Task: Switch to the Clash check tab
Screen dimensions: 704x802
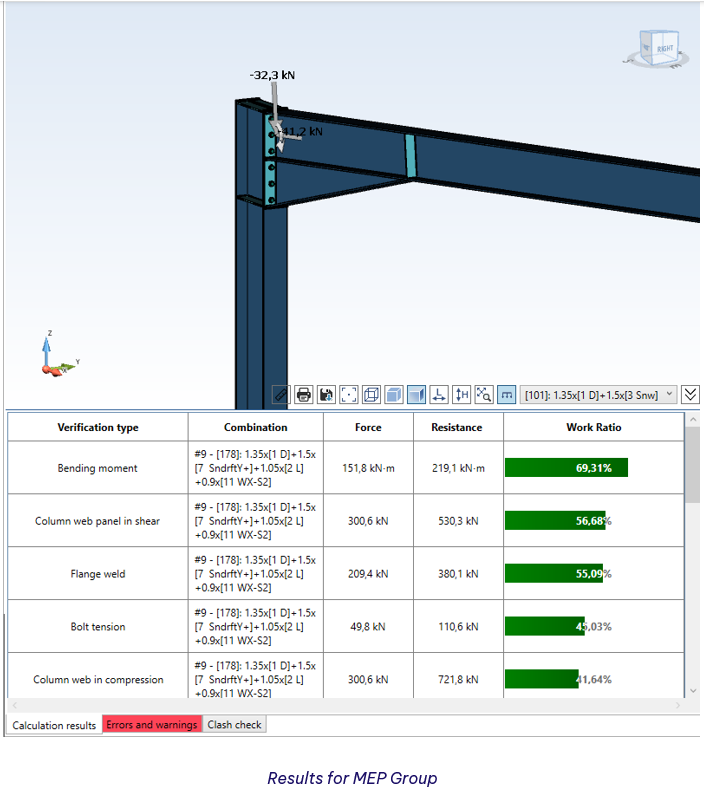Action: pos(234,725)
